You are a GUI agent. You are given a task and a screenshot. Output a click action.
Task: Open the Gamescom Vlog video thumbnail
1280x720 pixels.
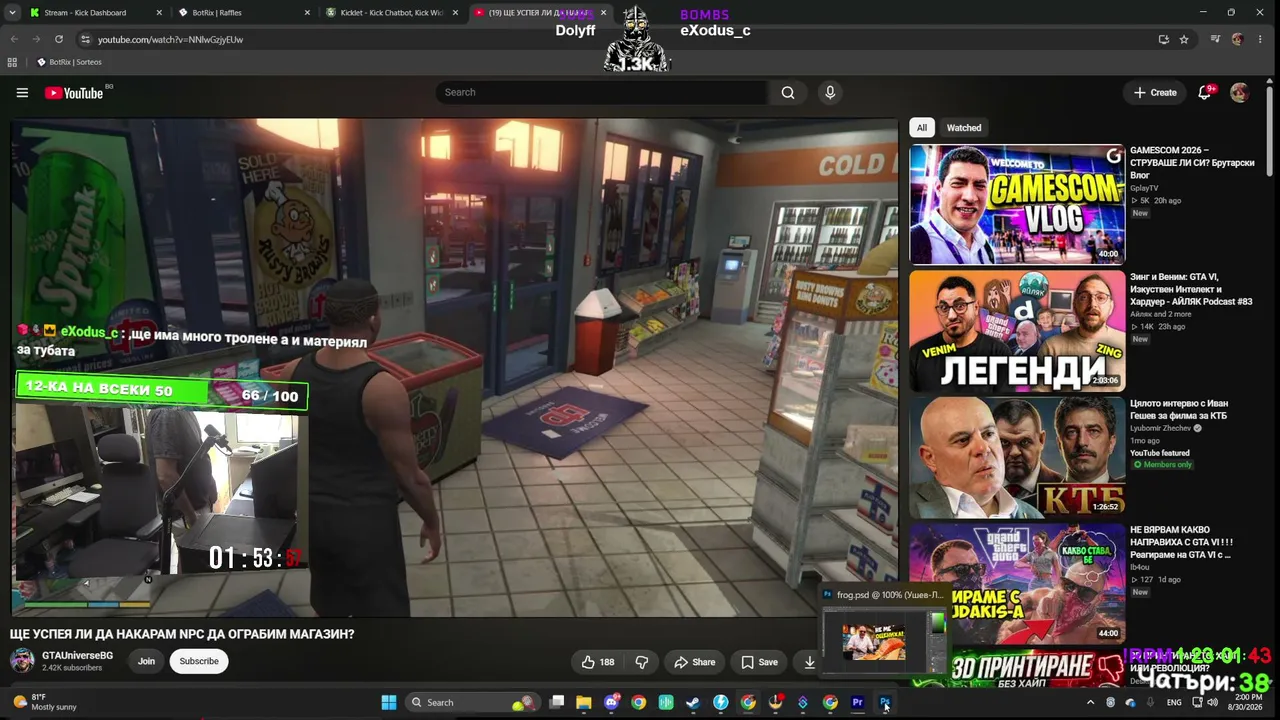(1017, 204)
